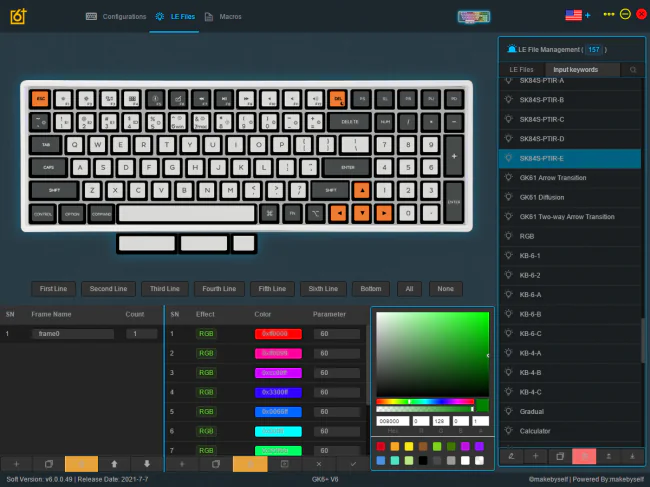
Task: Select the KB-6-1 lighting file
Action: point(570,256)
